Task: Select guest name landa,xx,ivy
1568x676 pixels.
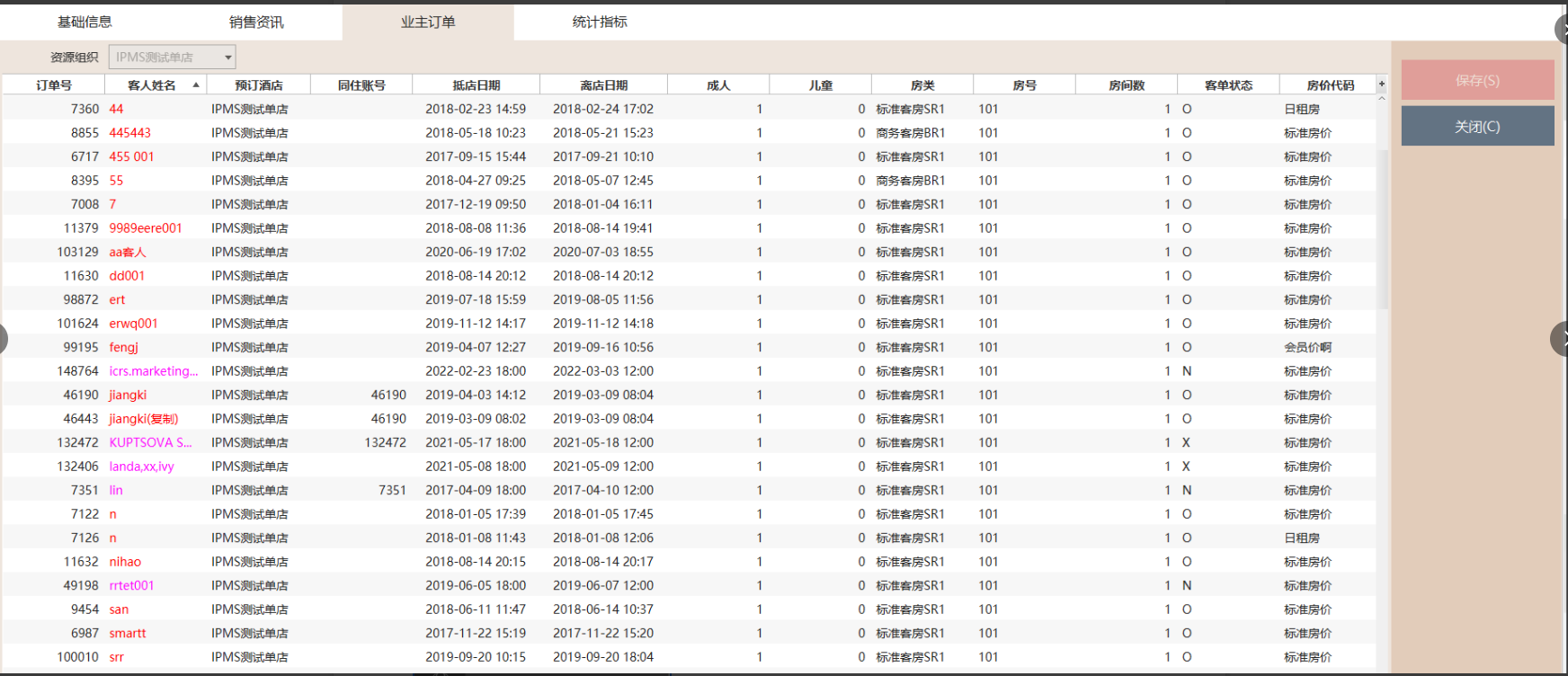Action: click(x=142, y=467)
